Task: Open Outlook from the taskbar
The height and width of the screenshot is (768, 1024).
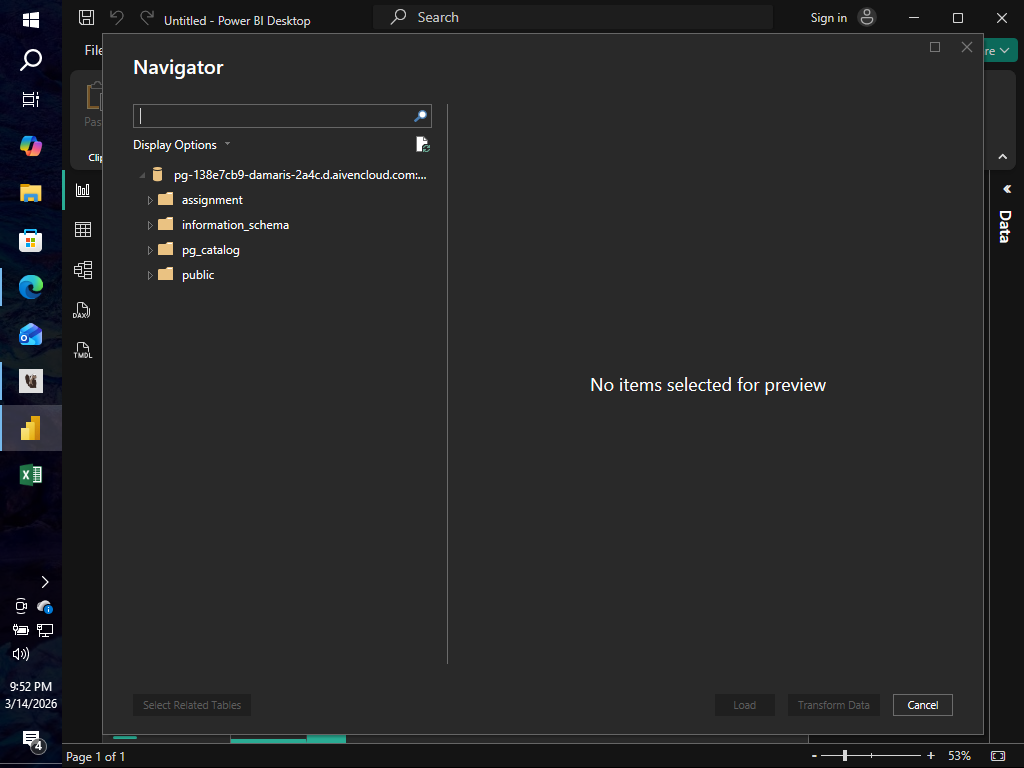Action: click(31, 334)
